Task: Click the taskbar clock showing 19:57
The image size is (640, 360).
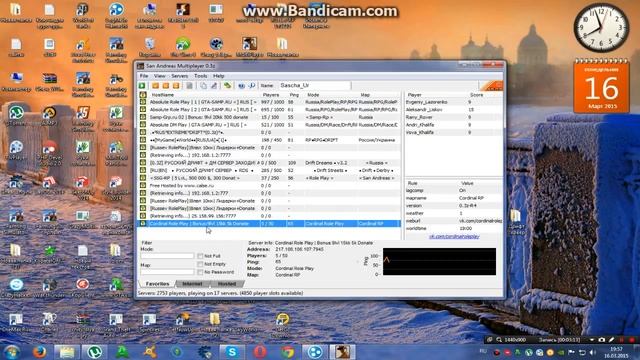Action: click(x=617, y=352)
